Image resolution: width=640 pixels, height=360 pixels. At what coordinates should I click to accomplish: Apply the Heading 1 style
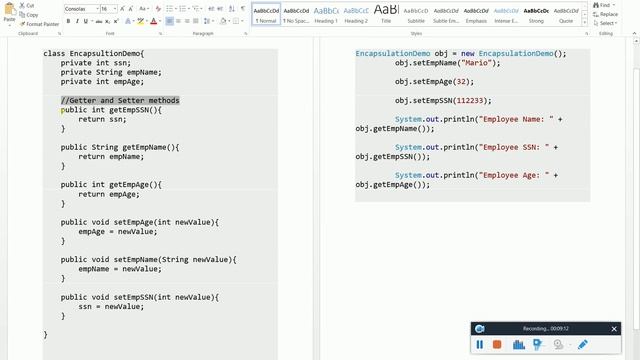(326, 15)
